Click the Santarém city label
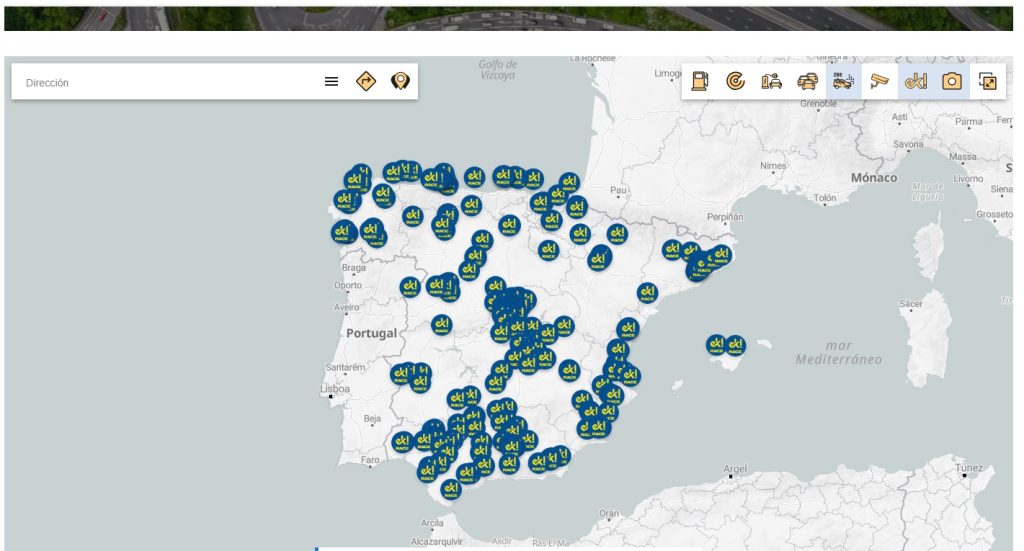 pyautogui.click(x=345, y=367)
